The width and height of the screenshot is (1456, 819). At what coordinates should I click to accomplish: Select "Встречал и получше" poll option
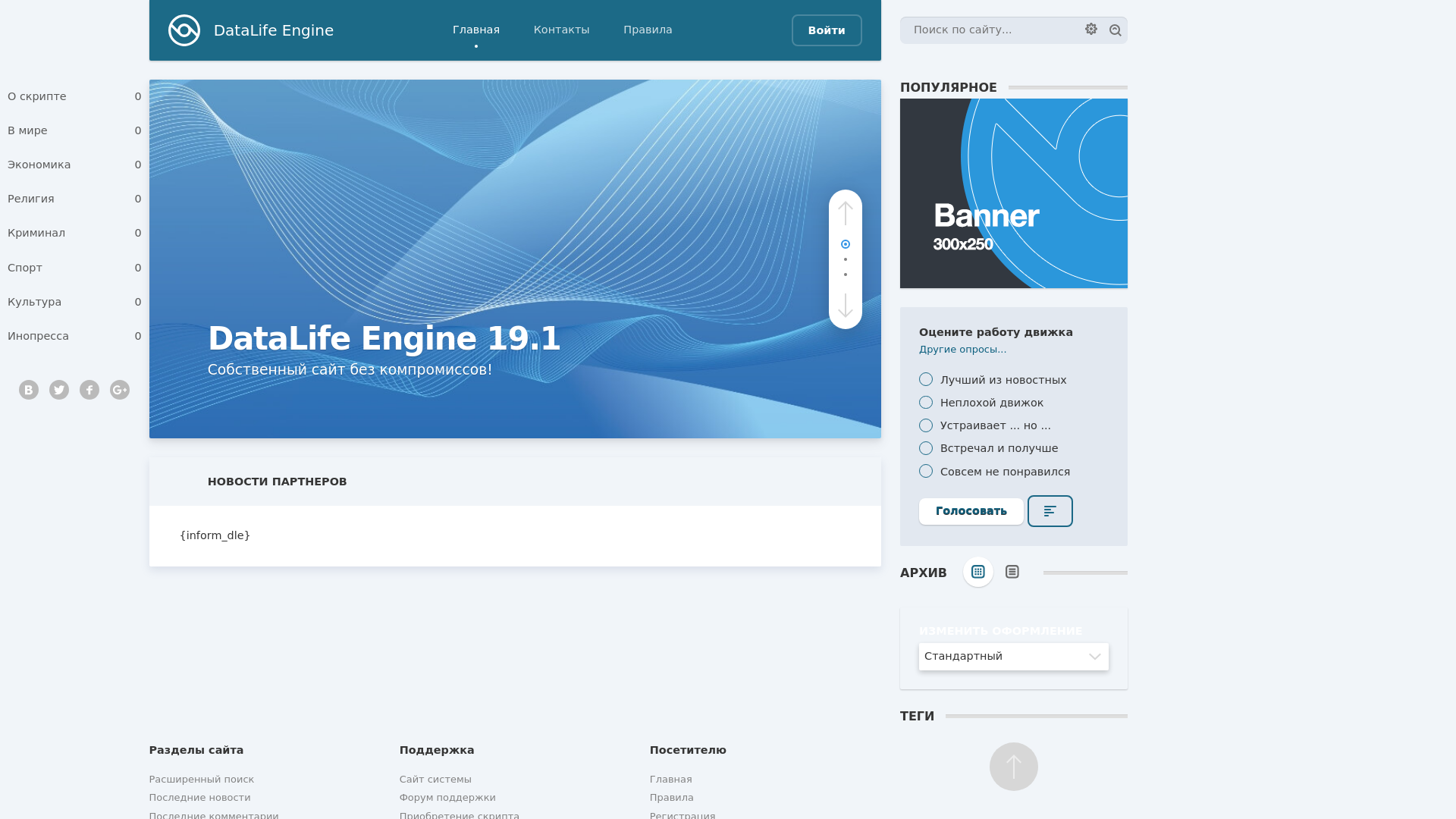[x=926, y=448]
